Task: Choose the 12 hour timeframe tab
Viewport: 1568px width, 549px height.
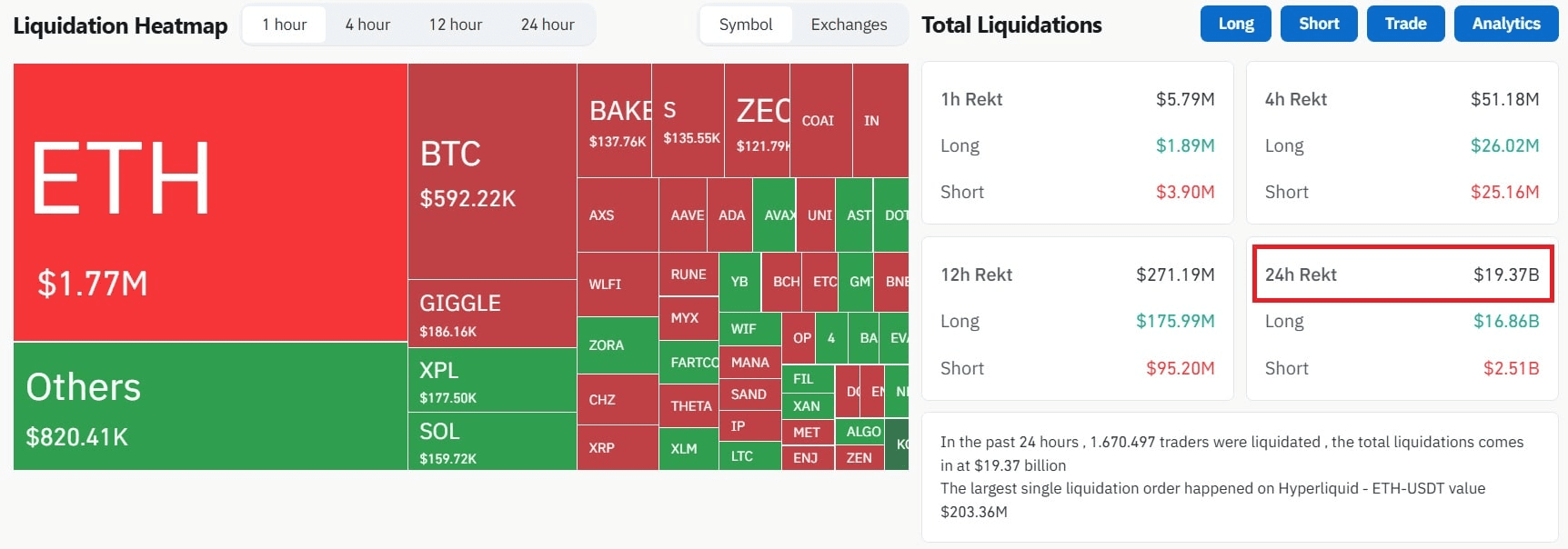Action: tap(456, 25)
